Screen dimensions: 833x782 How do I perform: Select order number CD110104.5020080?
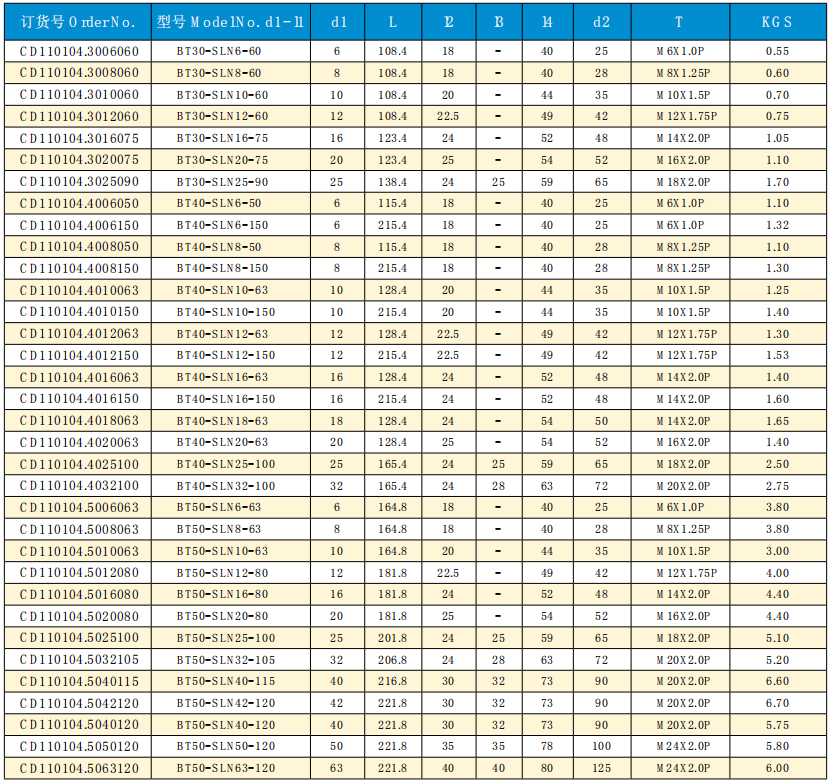point(79,616)
